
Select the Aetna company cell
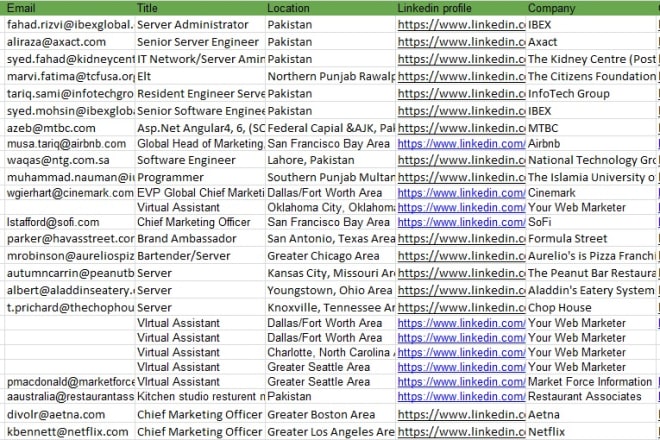(591, 414)
